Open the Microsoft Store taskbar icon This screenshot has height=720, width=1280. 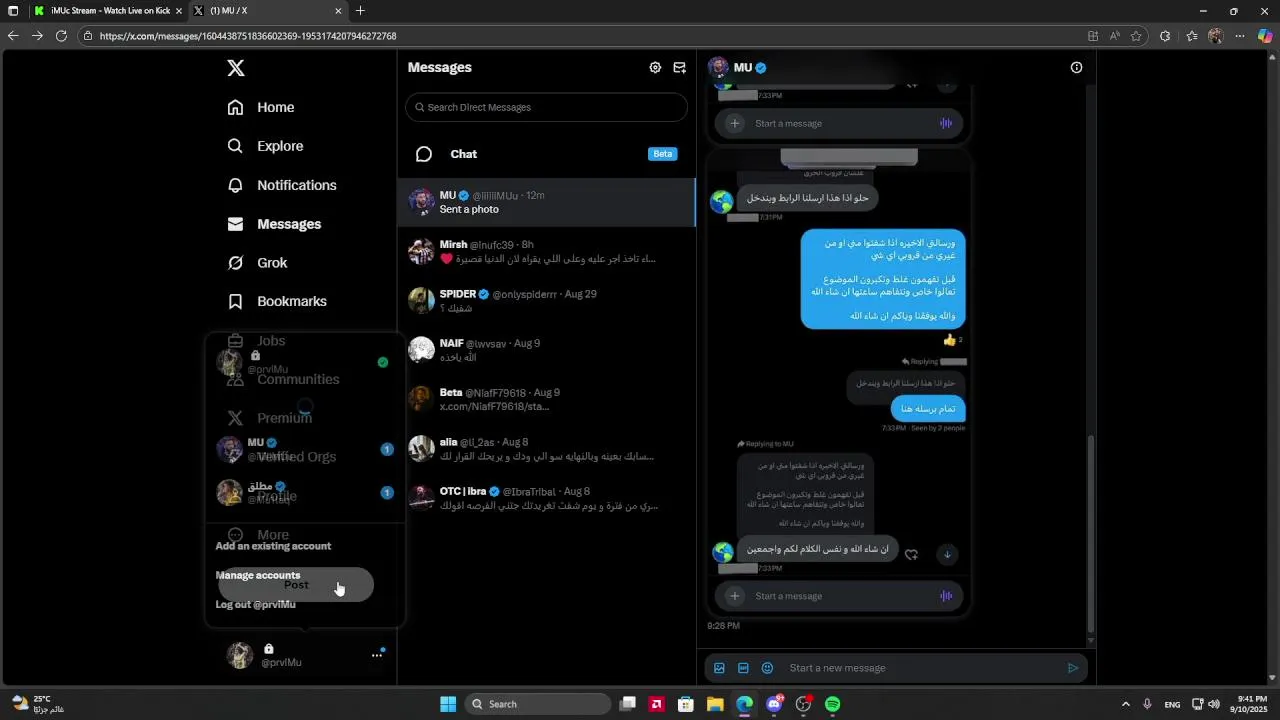click(686, 704)
